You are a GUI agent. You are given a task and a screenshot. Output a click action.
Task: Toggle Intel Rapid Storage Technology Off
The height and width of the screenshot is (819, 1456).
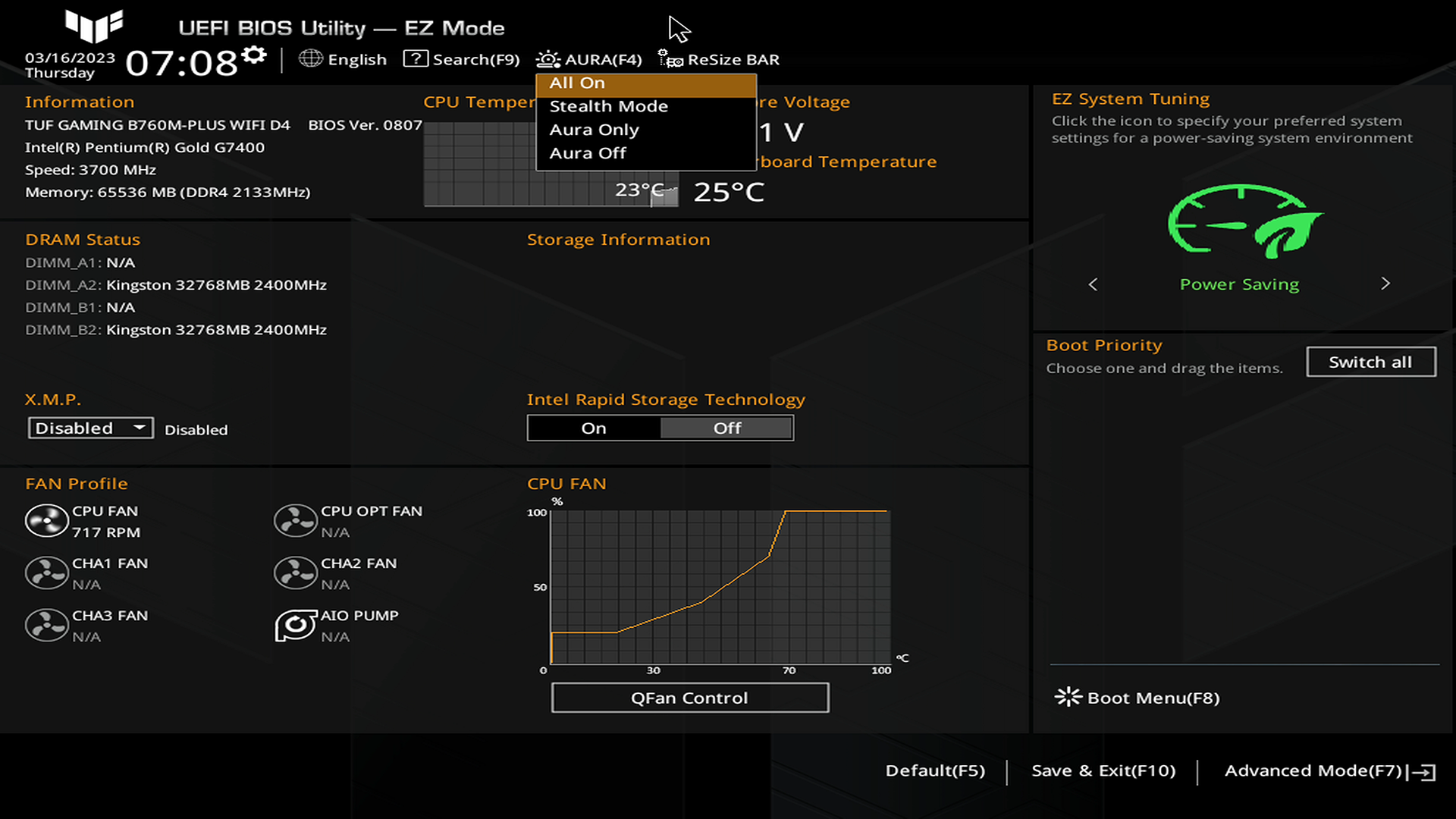point(726,427)
